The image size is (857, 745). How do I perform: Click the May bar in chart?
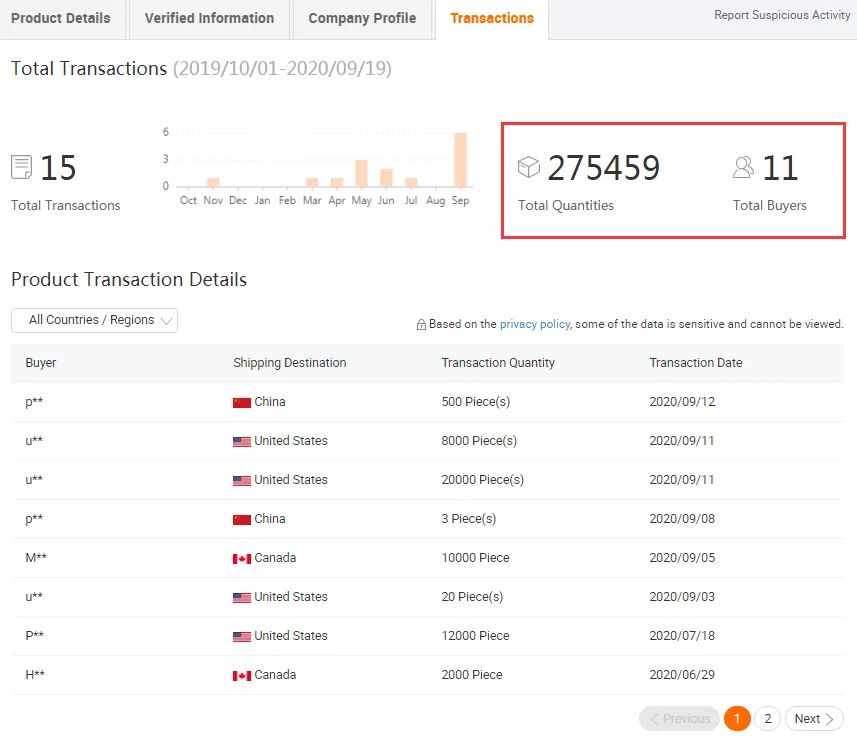(x=361, y=173)
